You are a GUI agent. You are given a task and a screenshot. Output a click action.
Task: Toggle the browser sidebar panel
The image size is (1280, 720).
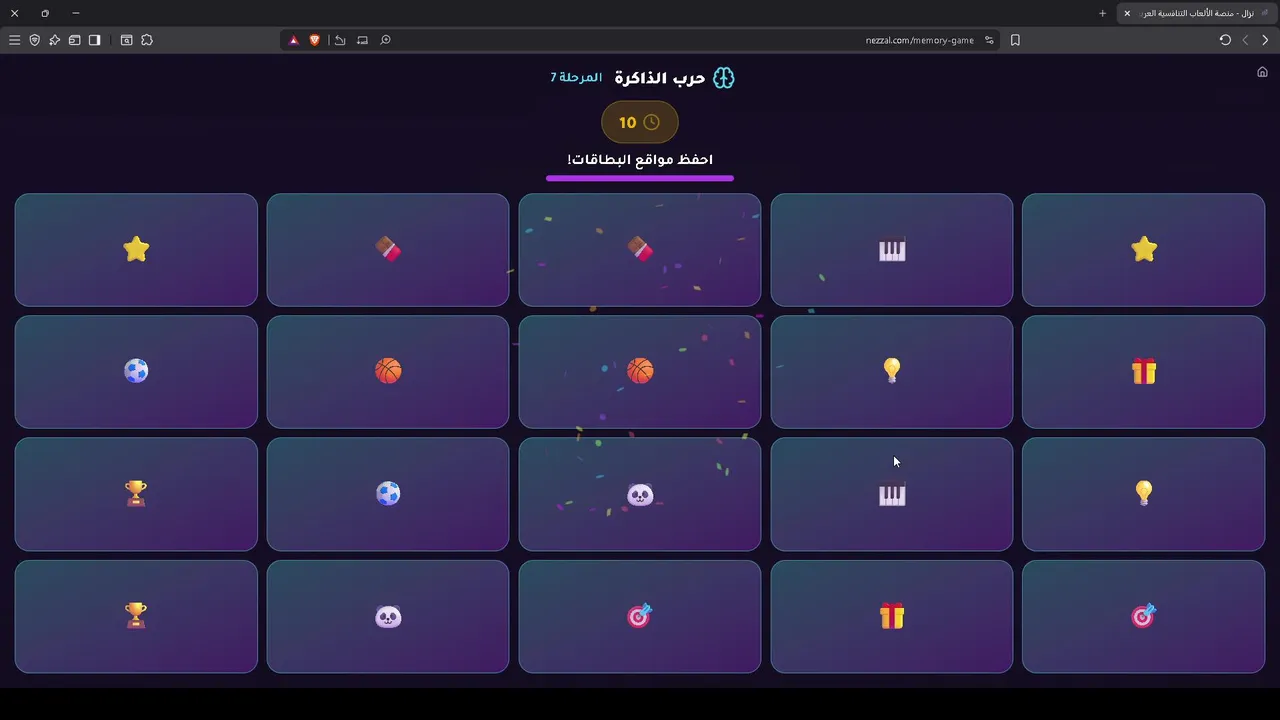(94, 40)
